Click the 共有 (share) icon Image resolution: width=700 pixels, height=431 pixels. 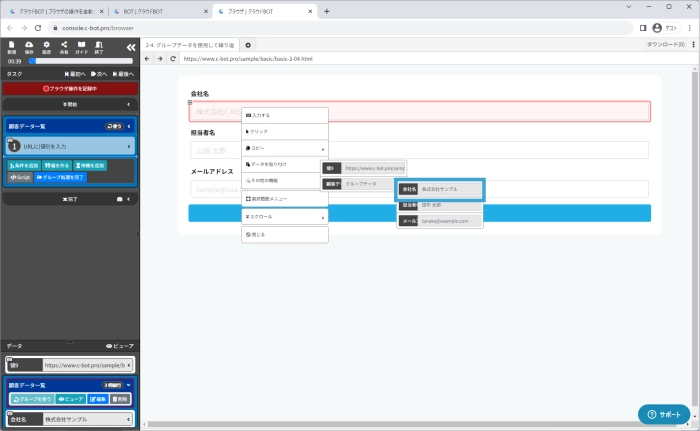click(x=64, y=46)
